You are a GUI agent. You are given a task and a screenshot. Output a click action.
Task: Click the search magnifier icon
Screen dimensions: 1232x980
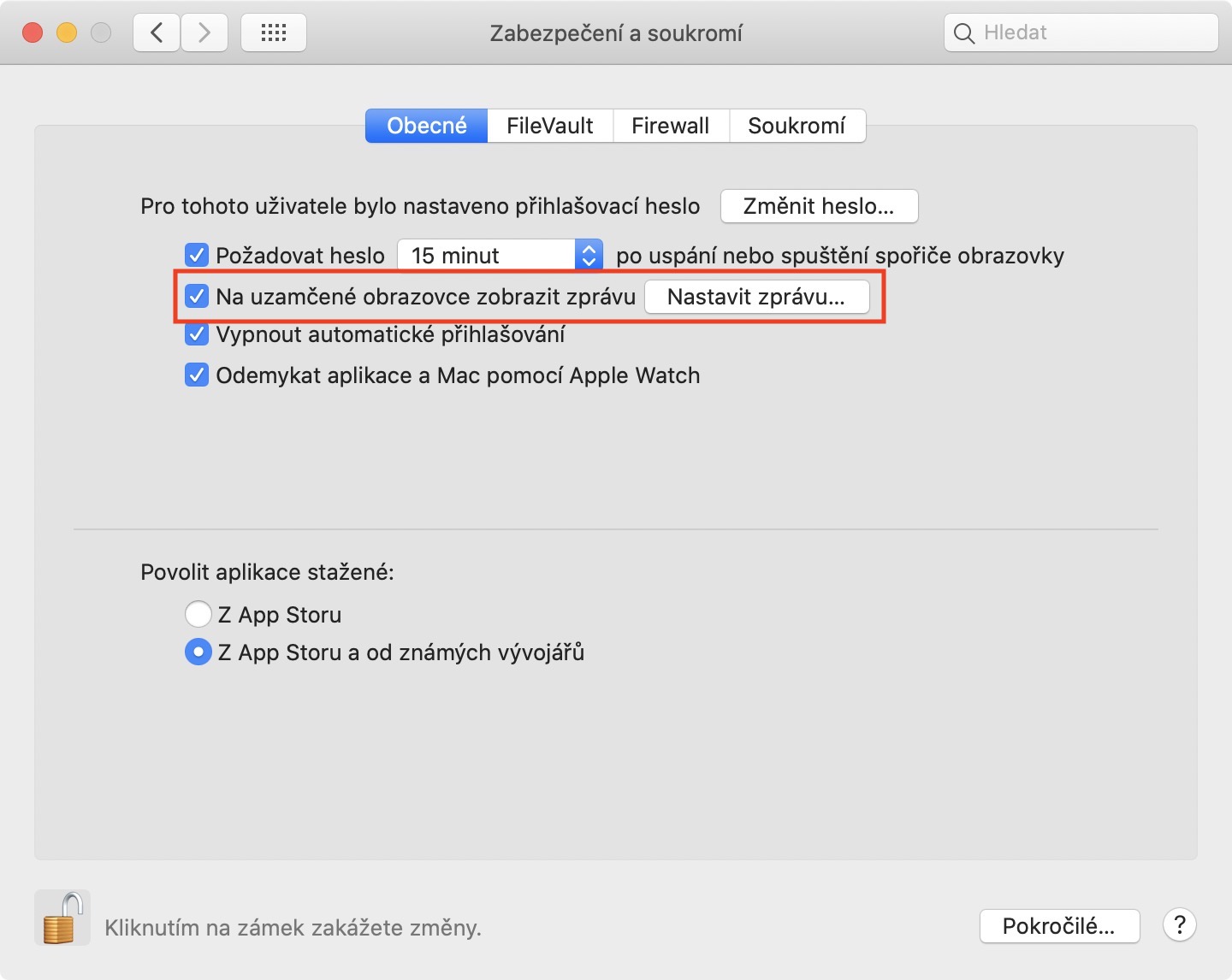point(964,33)
